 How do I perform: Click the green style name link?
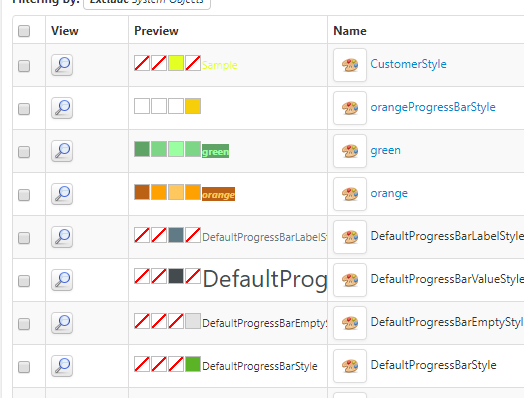(x=385, y=150)
